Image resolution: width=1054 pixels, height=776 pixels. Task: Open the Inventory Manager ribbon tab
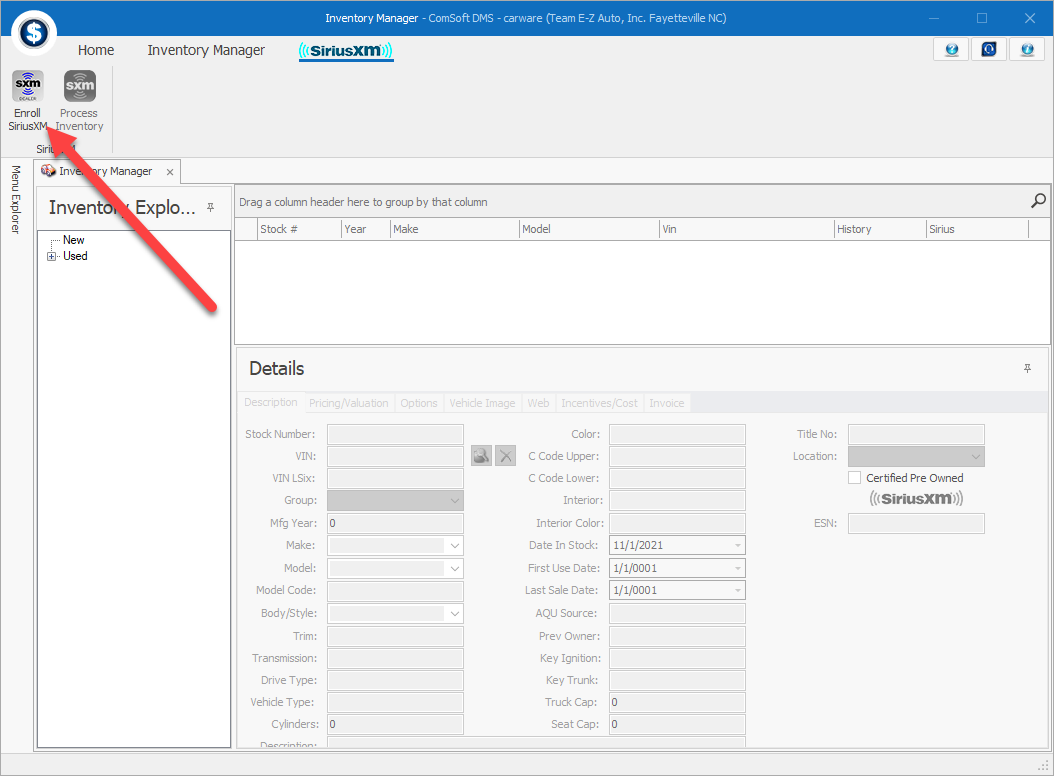point(206,50)
